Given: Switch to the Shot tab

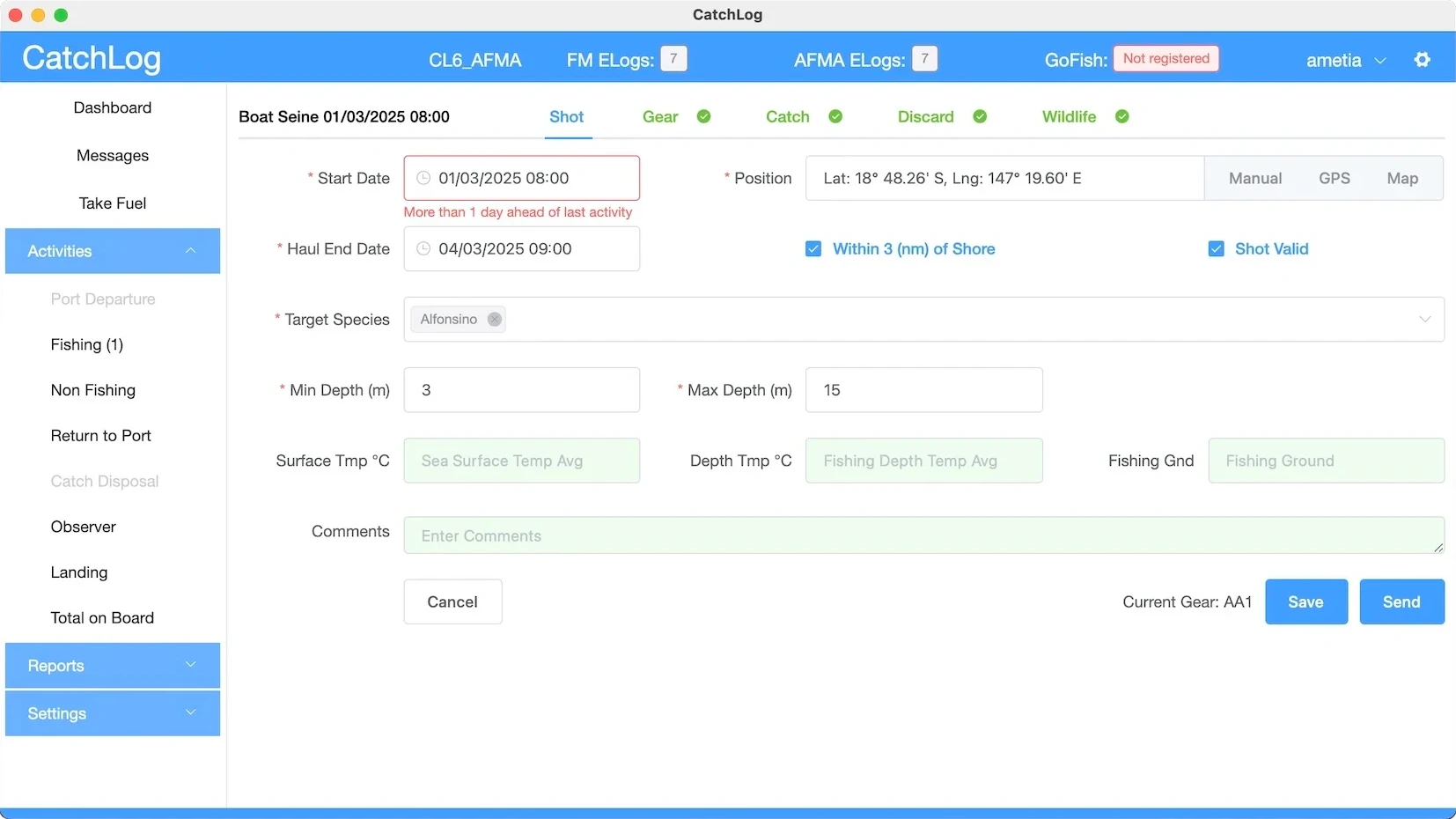Looking at the screenshot, I should [566, 117].
